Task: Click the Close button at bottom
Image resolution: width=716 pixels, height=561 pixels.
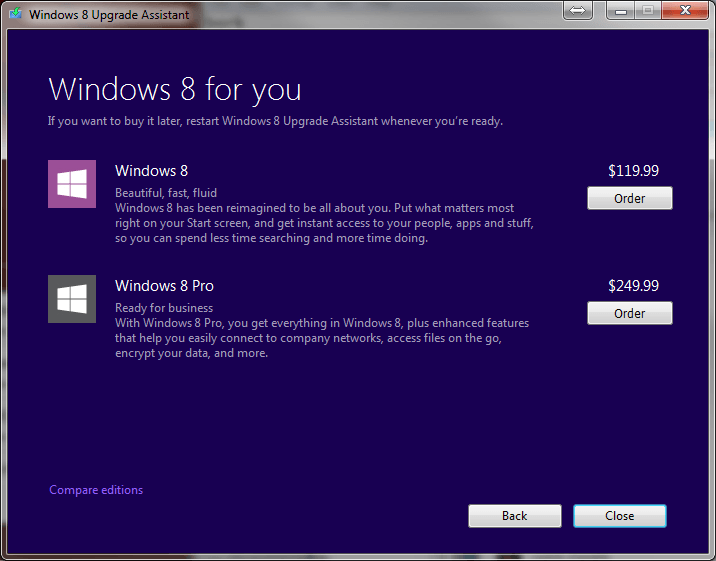Action: (620, 516)
